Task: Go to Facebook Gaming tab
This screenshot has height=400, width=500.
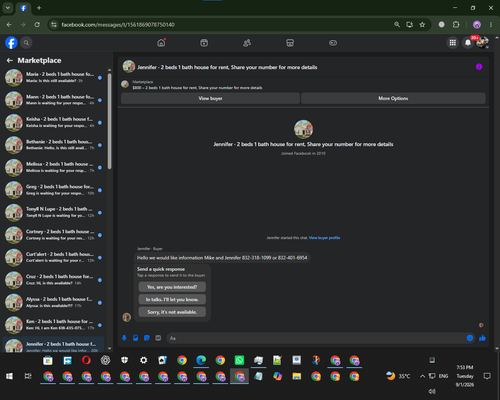Action: pos(333,43)
